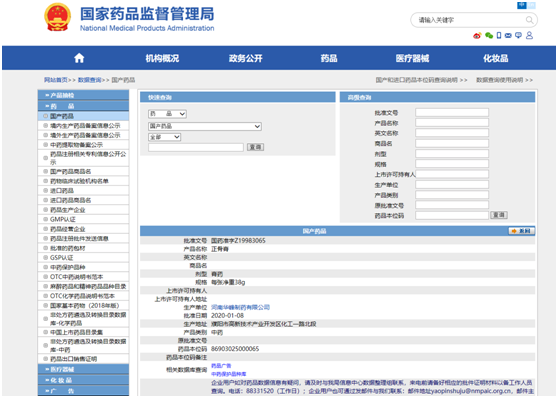The width and height of the screenshot is (558, 398).
Task: Open 化妆品 navigation menu
Action: pyautogui.click(x=496, y=58)
